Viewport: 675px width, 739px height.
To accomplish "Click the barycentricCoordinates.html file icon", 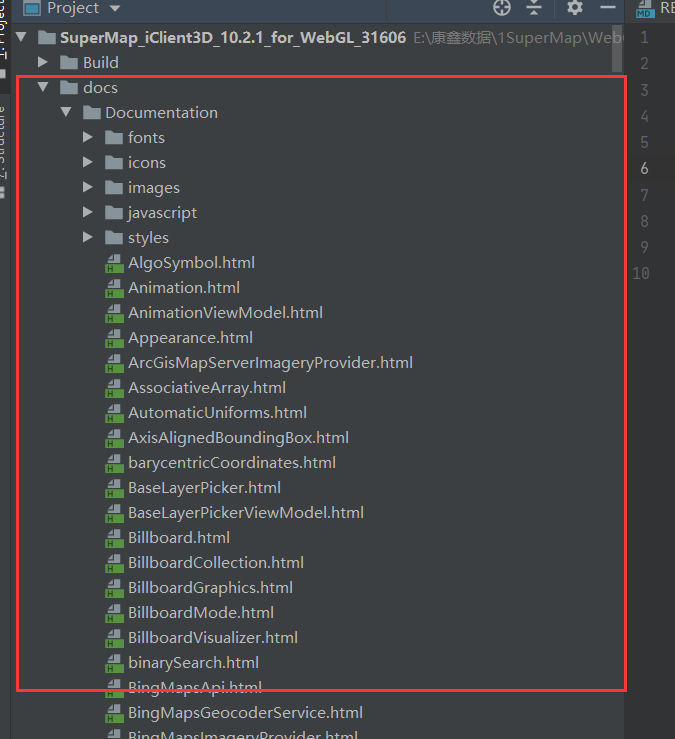I will pos(114,463).
